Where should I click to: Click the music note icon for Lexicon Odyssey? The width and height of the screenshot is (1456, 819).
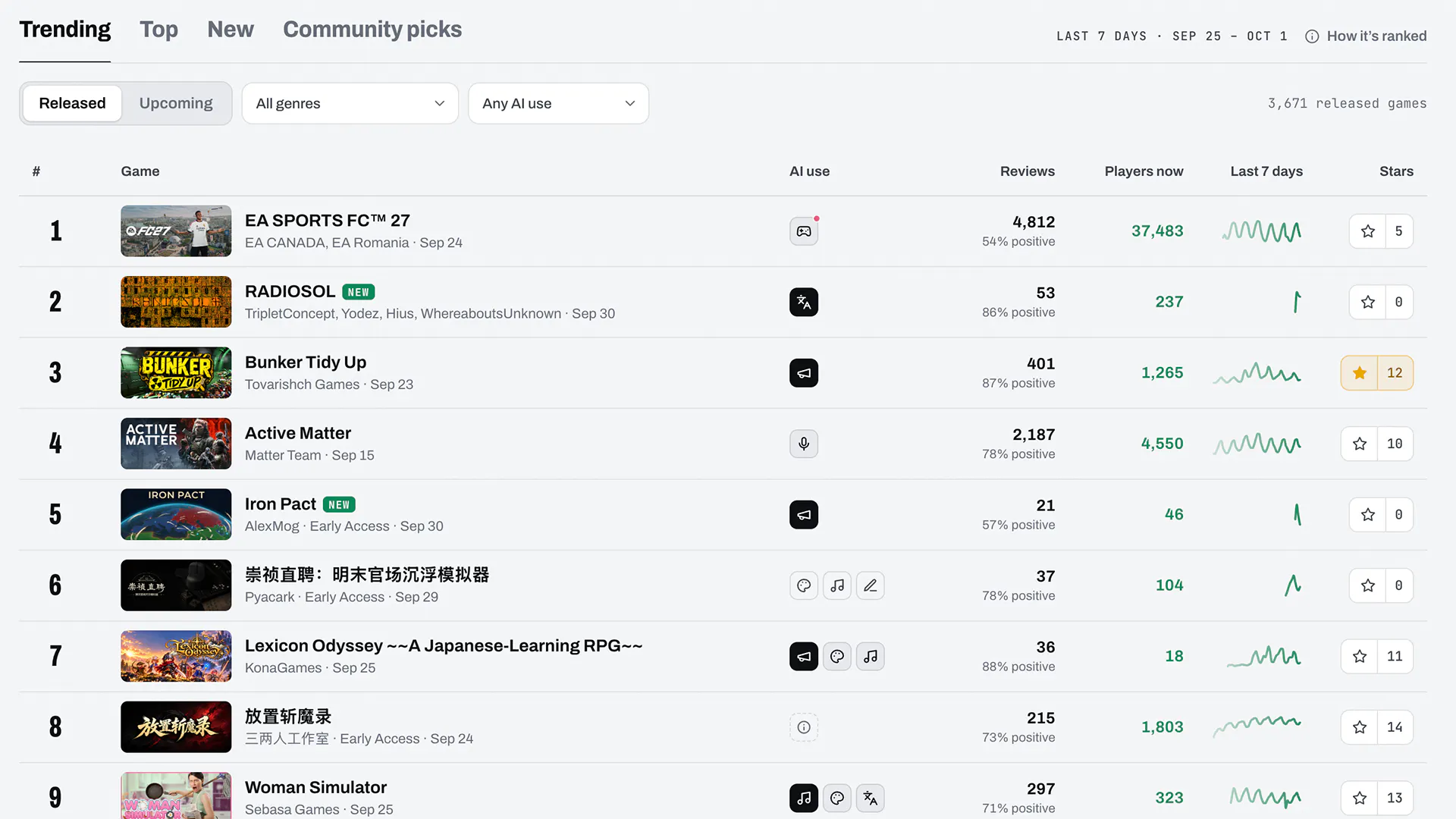(x=871, y=656)
